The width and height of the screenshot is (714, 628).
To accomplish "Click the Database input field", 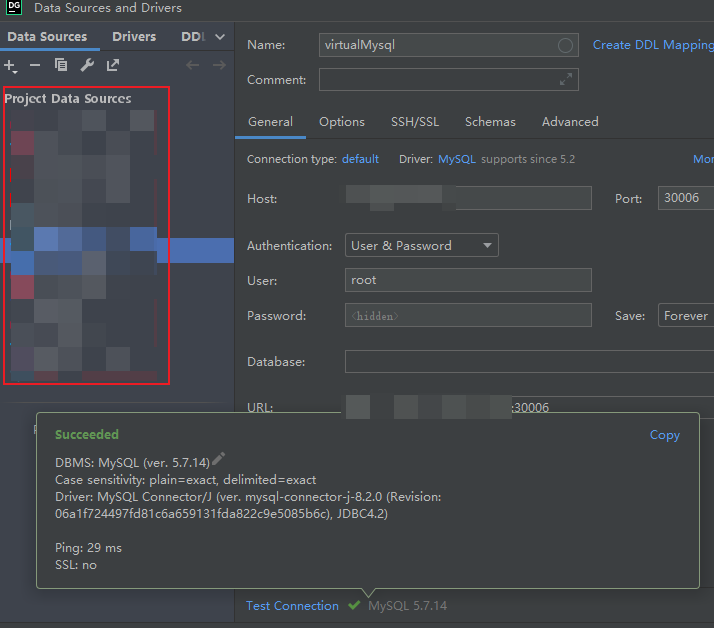I will pos(529,362).
